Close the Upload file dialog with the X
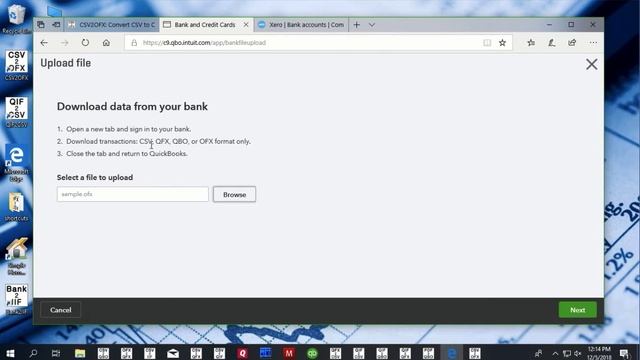Image resolution: width=640 pixels, height=360 pixels. point(591,64)
